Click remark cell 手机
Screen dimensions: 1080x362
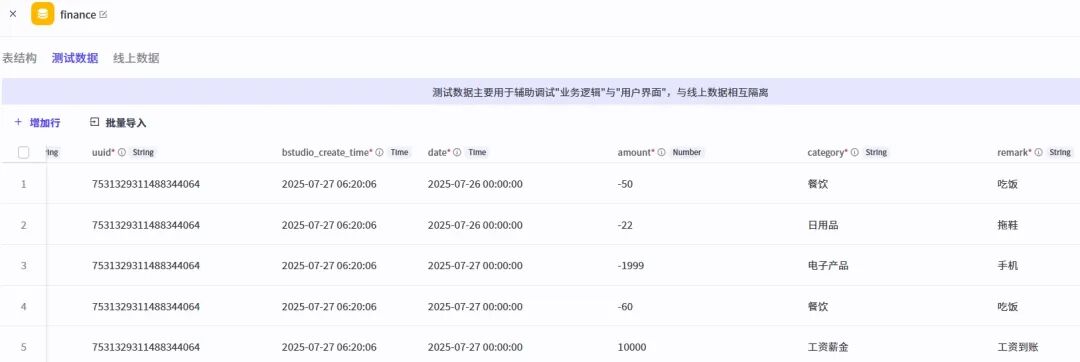[x=1008, y=266]
